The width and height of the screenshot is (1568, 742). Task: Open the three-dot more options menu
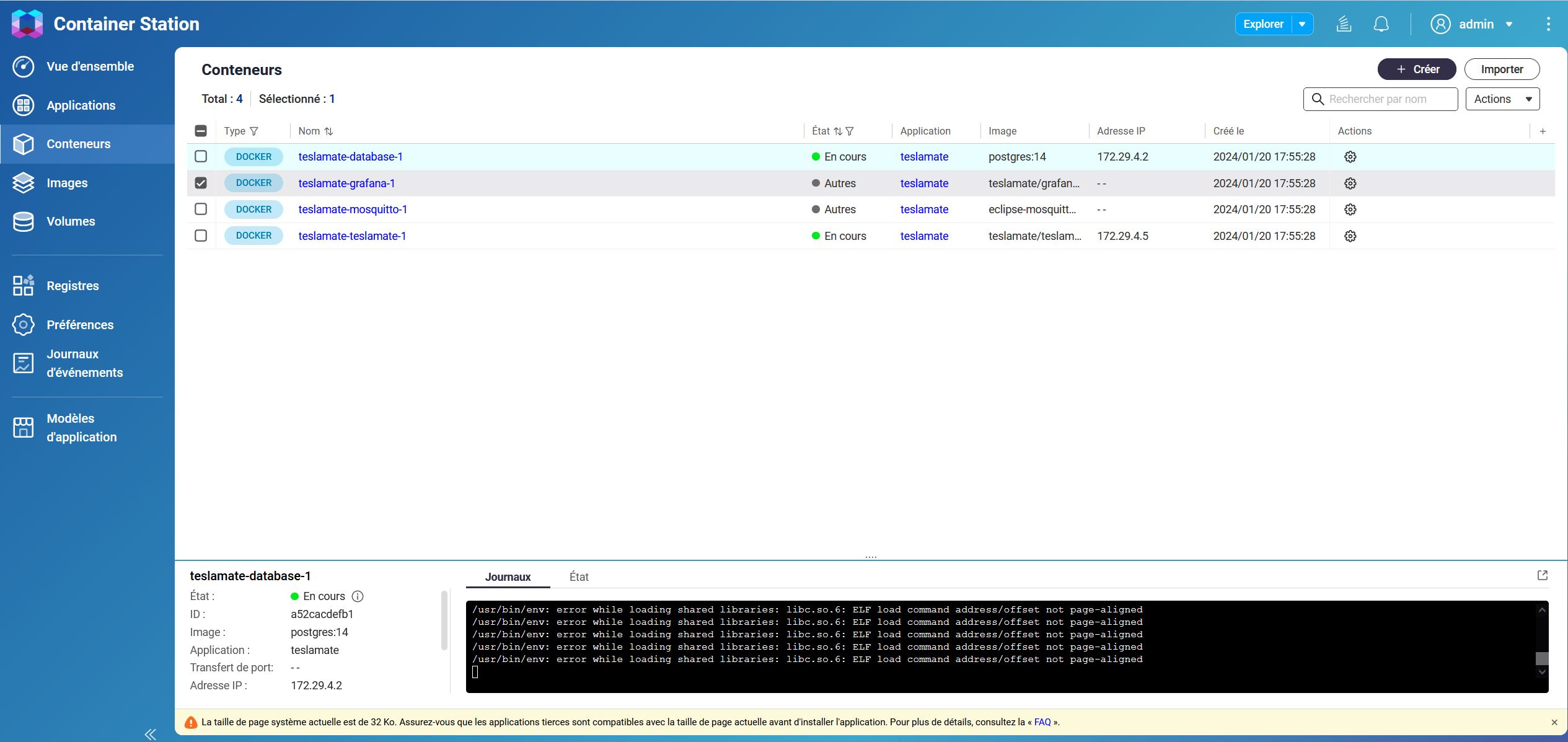(1548, 24)
